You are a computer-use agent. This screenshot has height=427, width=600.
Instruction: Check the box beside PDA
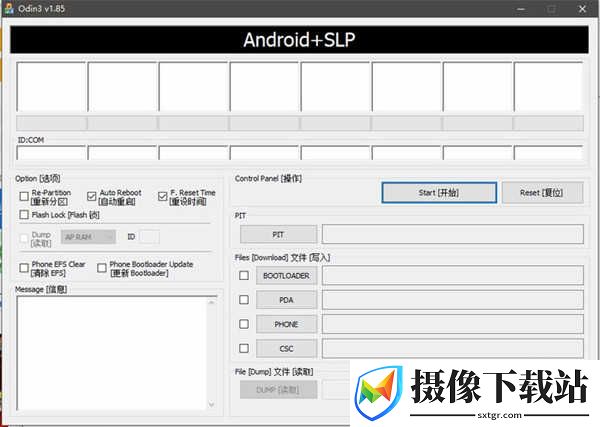[244, 300]
